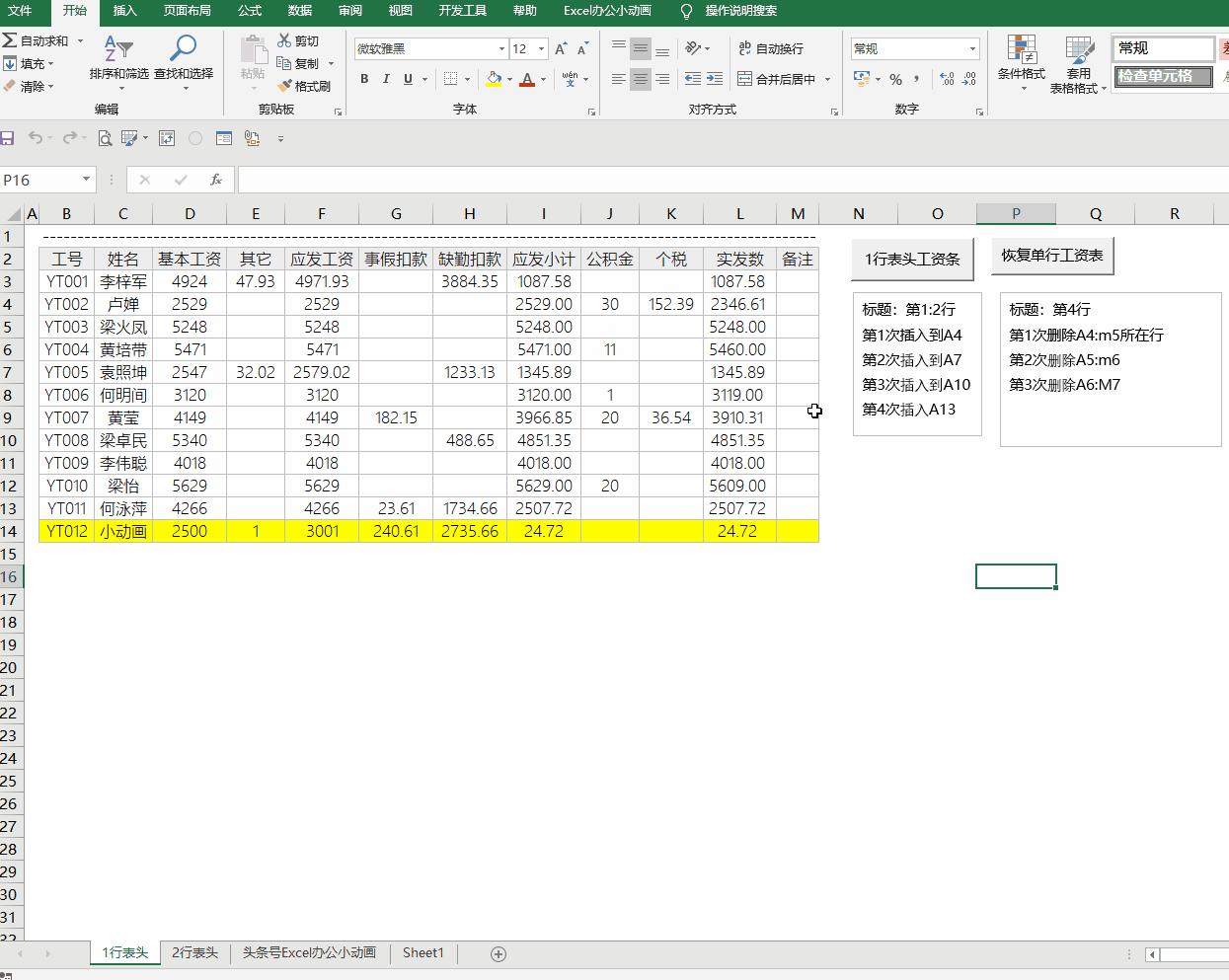
Task: Click the AutoSum (自动求和) sigma icon
Action: coord(10,41)
